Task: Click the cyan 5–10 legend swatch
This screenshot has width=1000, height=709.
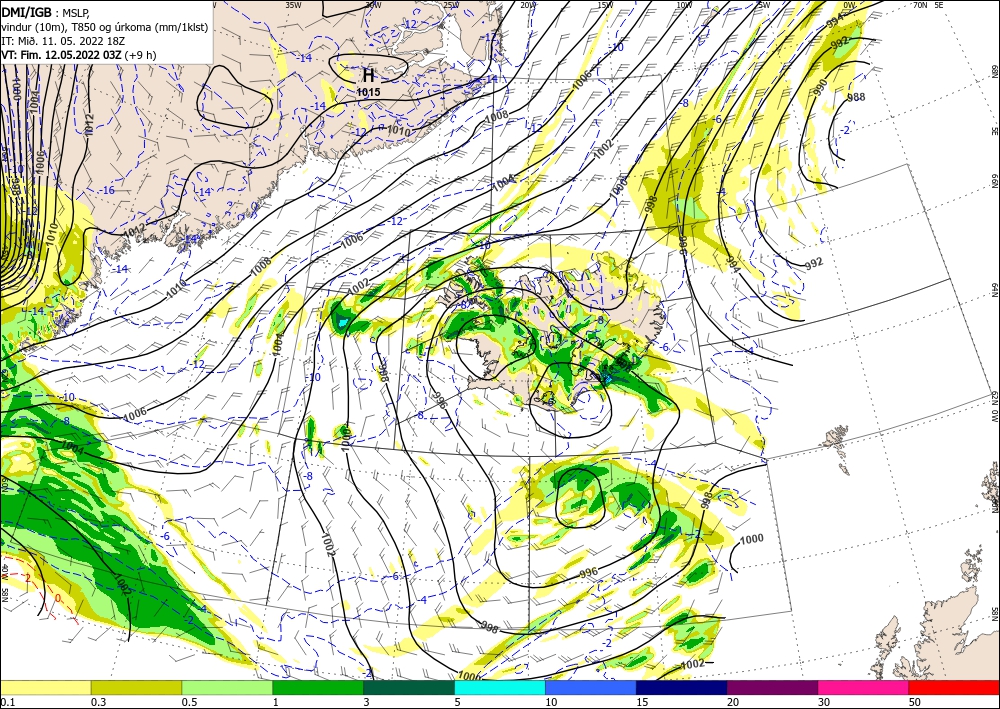Action: point(500,687)
